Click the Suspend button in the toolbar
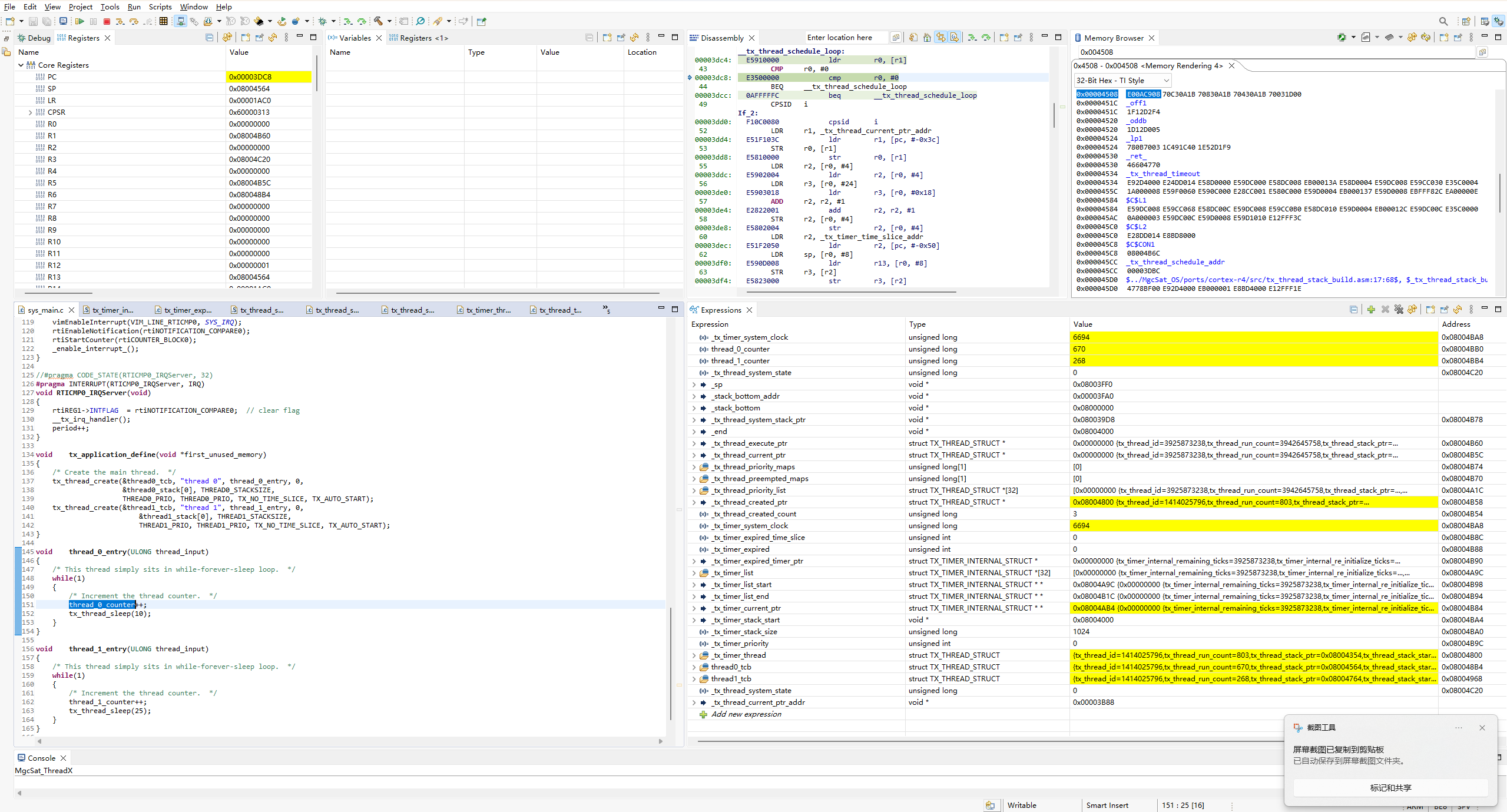This screenshot has height=812, width=1507. 93,21
